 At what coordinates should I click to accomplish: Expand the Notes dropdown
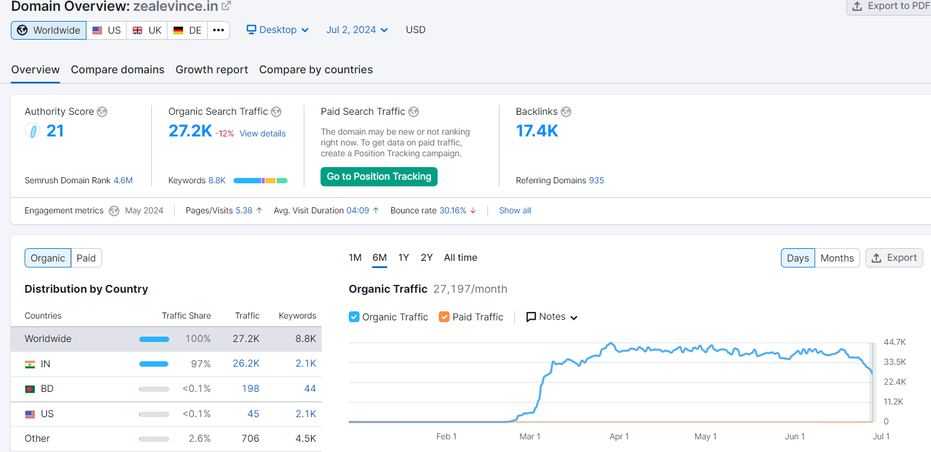552,317
